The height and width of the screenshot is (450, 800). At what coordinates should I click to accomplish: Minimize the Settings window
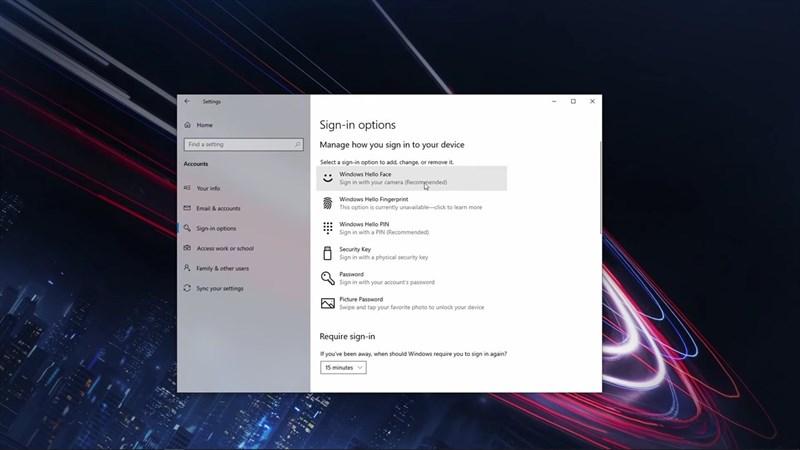click(x=554, y=101)
